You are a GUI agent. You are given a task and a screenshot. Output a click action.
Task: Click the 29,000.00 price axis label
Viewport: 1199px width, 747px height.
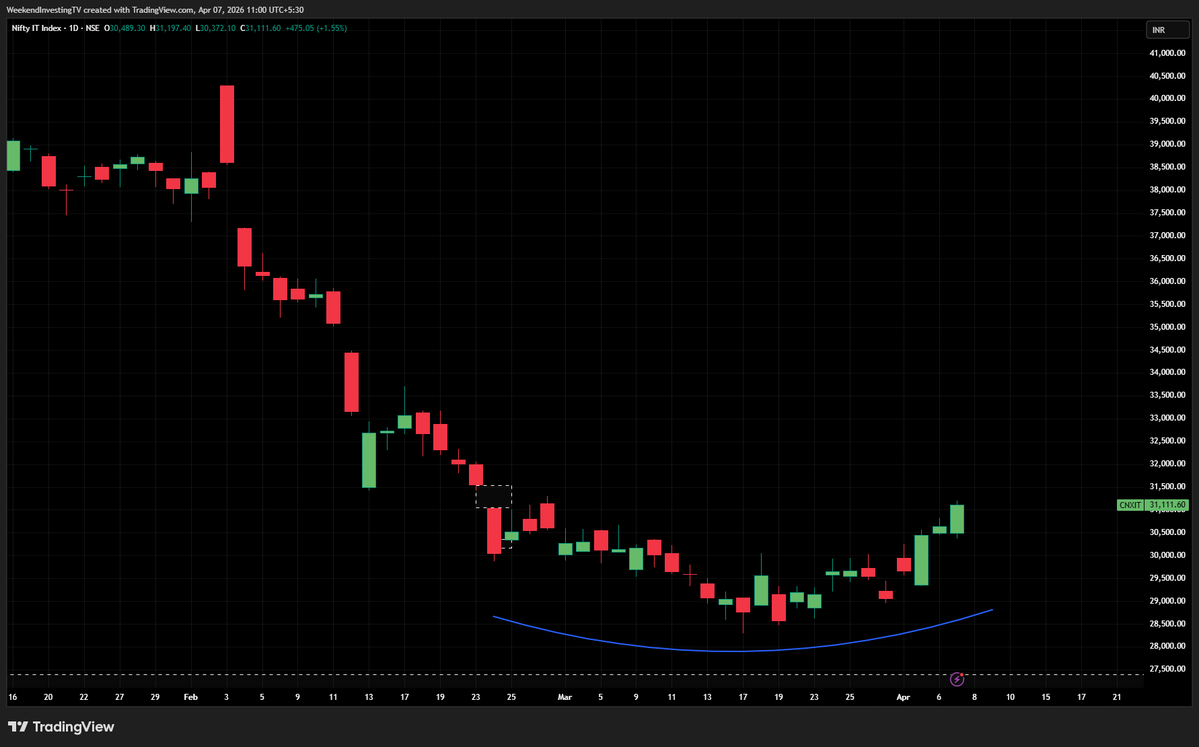pyautogui.click(x=1167, y=601)
